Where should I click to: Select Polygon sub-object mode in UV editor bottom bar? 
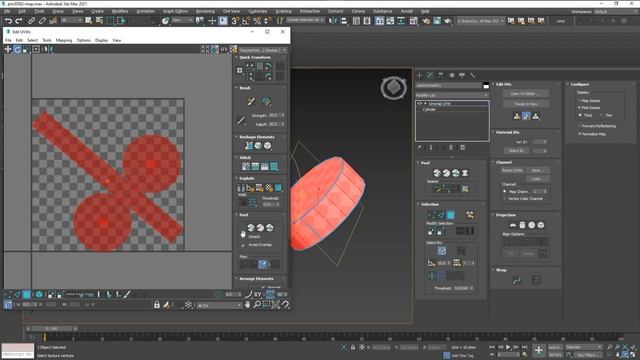27,294
